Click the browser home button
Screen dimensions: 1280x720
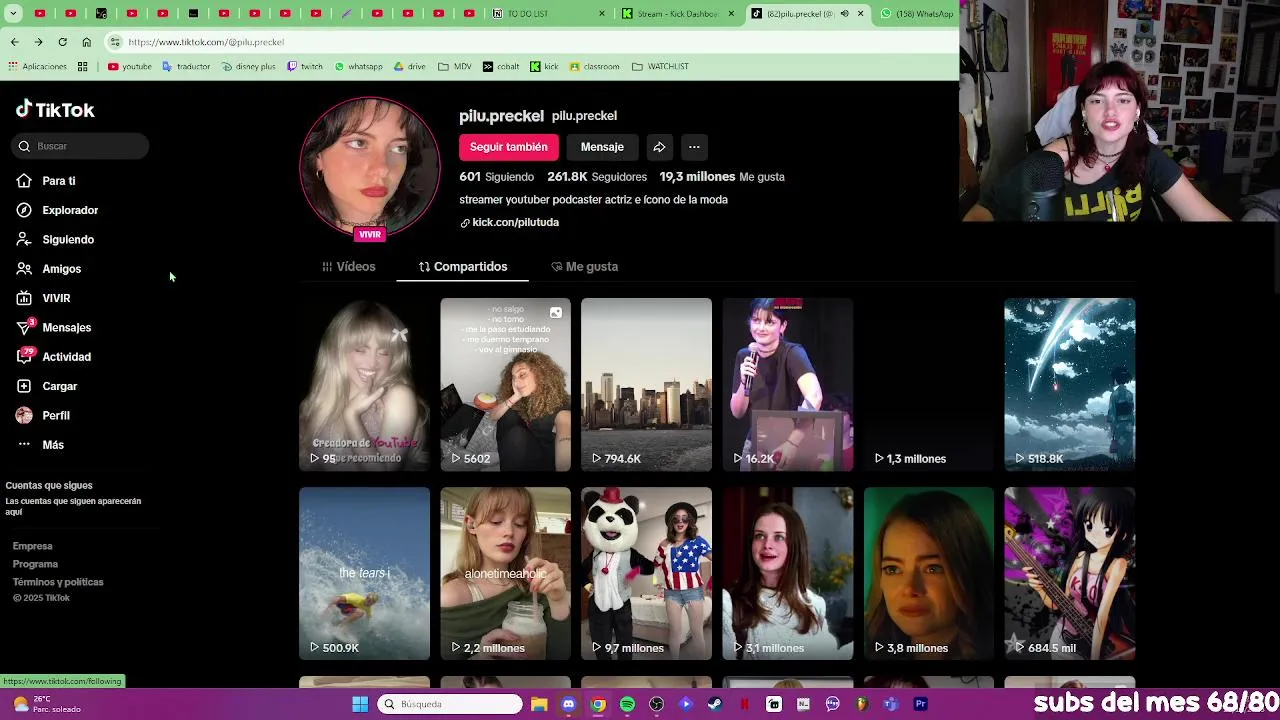(x=86, y=42)
